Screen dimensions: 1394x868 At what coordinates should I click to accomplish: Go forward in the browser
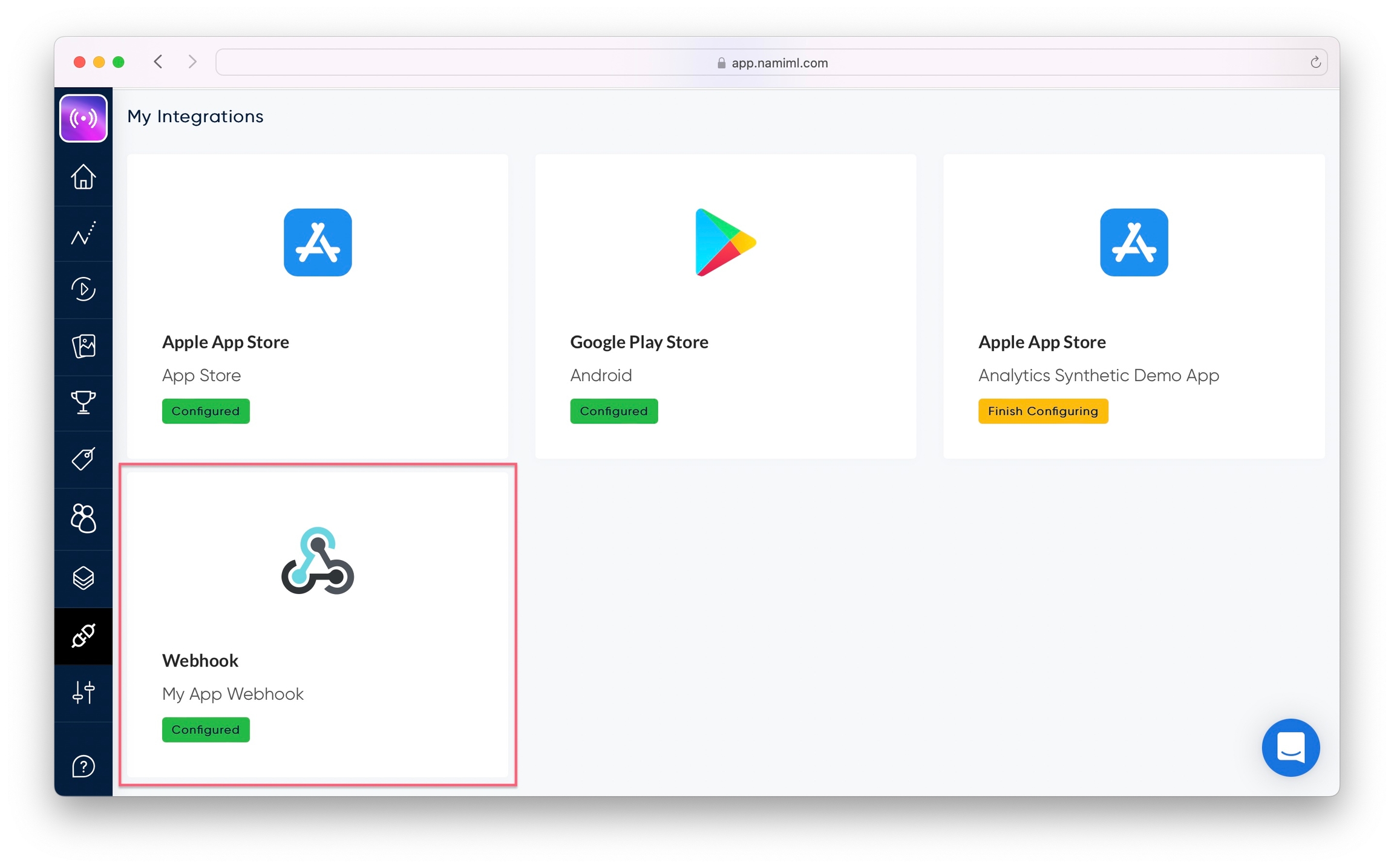click(192, 62)
